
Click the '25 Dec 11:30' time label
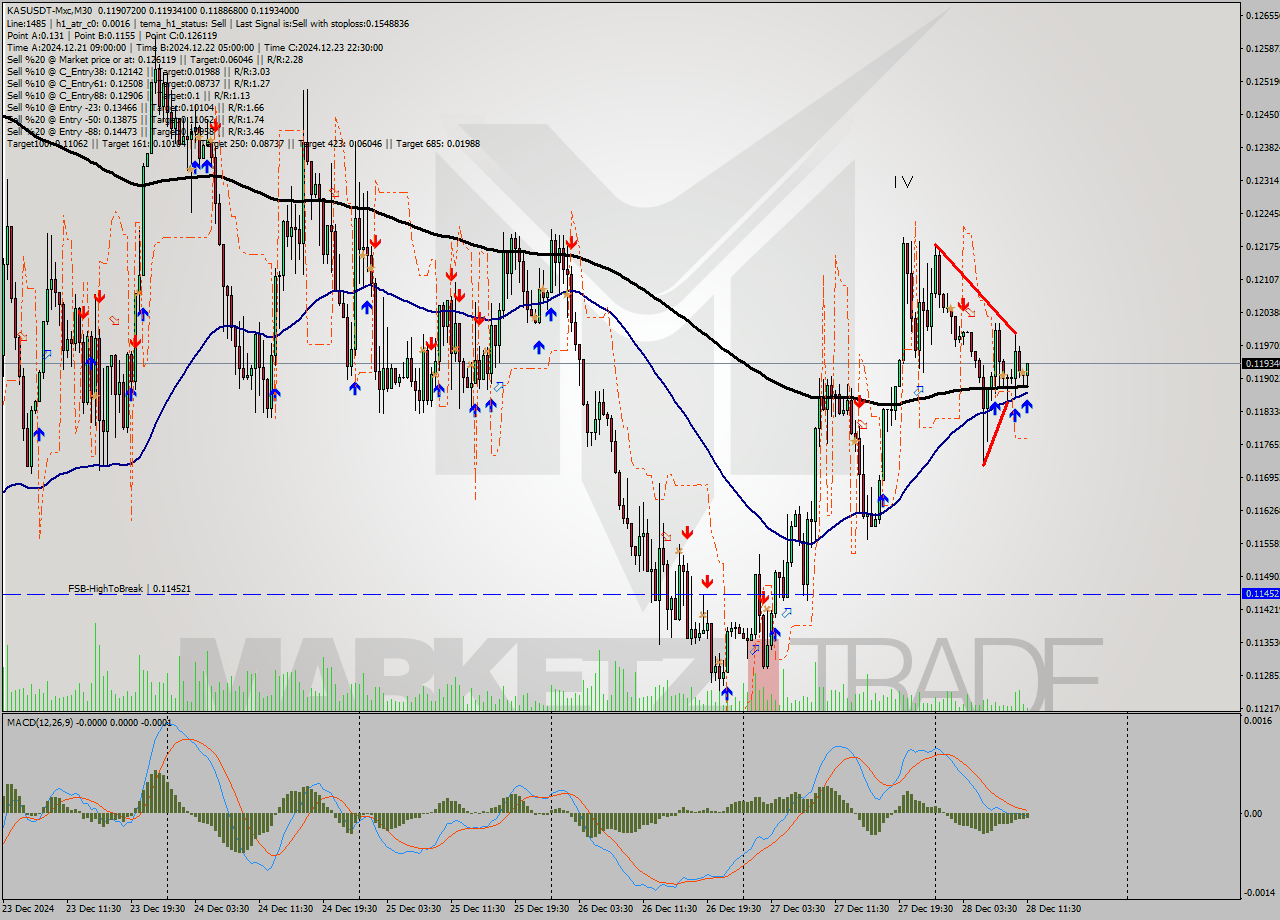tap(478, 909)
